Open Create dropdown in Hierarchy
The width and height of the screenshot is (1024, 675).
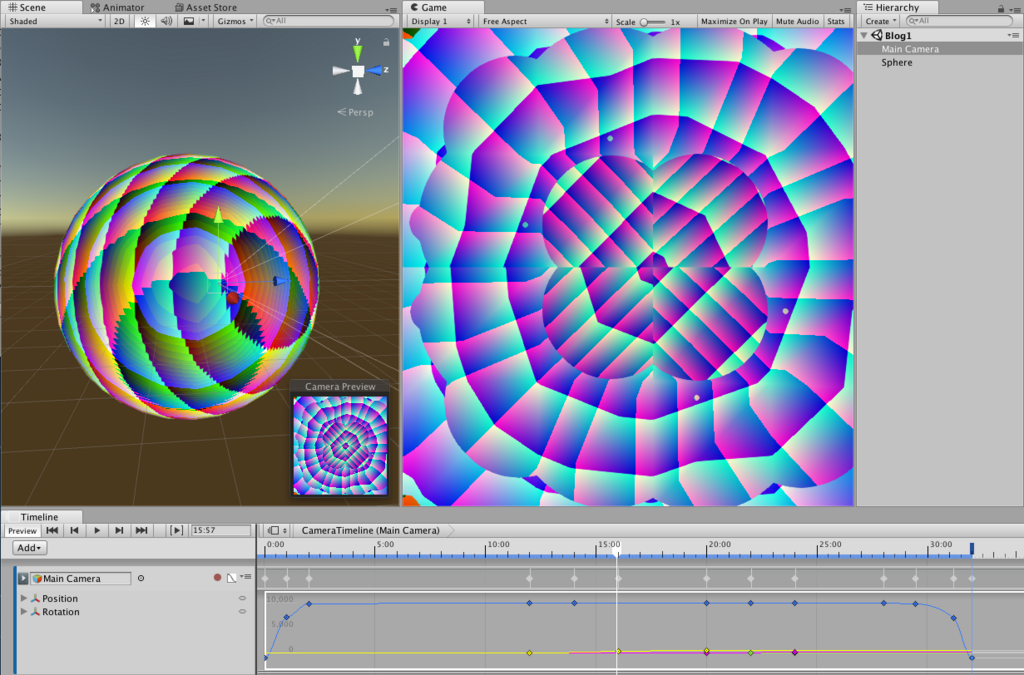point(881,21)
